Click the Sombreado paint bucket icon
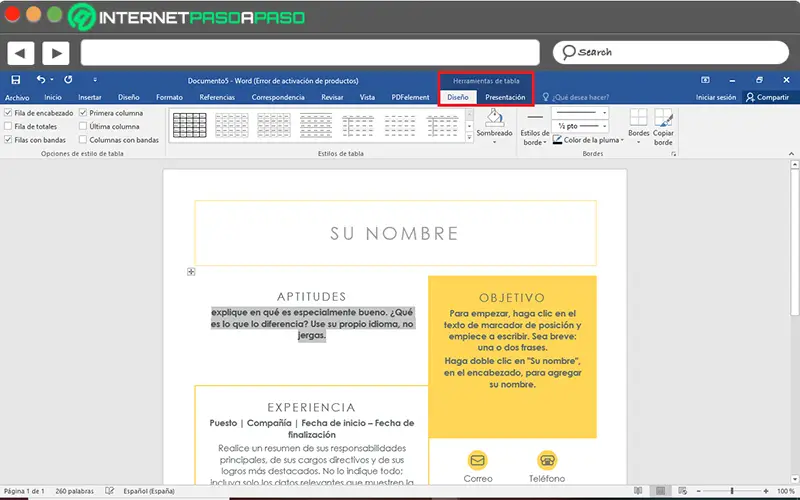Viewport: 800px width, 500px height. tap(494, 118)
